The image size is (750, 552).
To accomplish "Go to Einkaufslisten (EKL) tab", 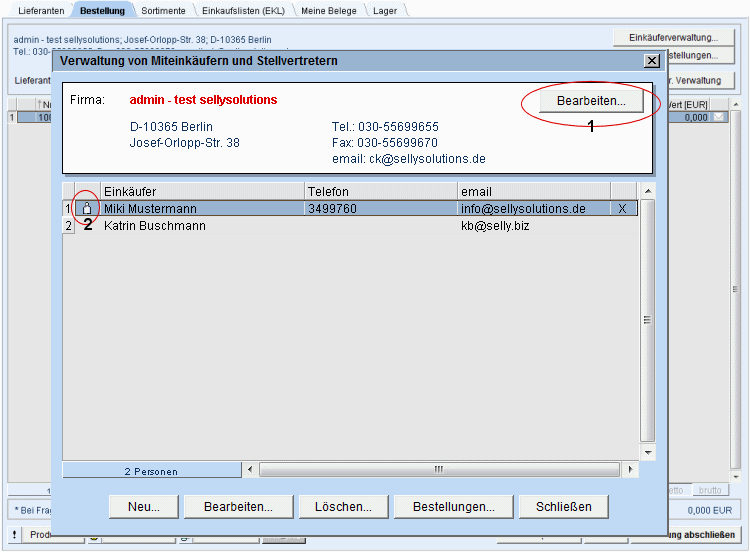I will tap(244, 10).
